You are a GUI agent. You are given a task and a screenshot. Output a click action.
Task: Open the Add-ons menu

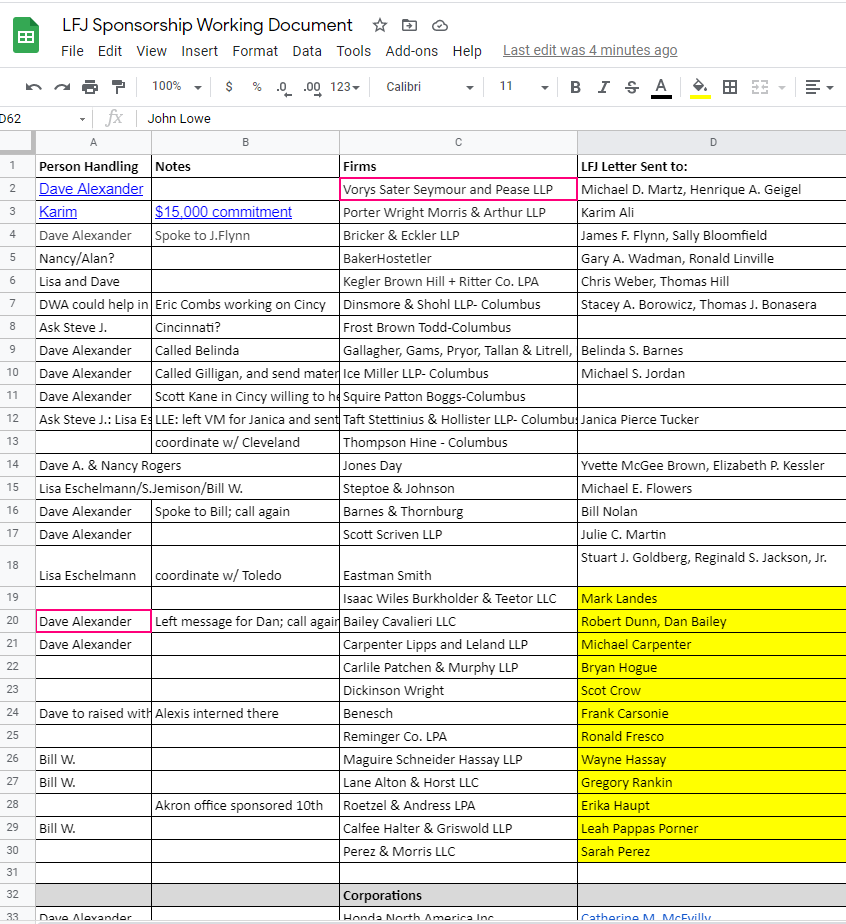click(412, 51)
